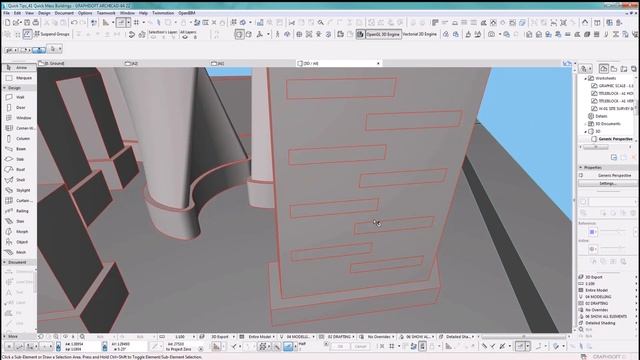Select the Skylight tool
This screenshot has width=640, height=360.
point(18,190)
